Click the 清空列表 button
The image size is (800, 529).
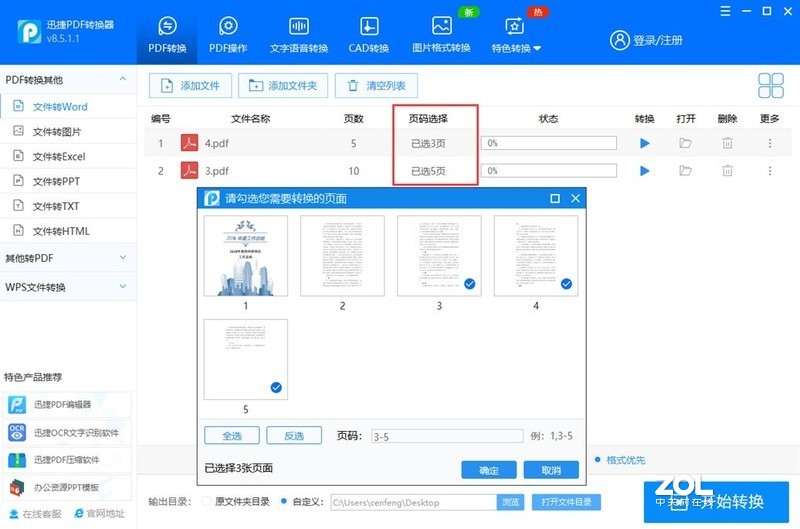click(377, 85)
